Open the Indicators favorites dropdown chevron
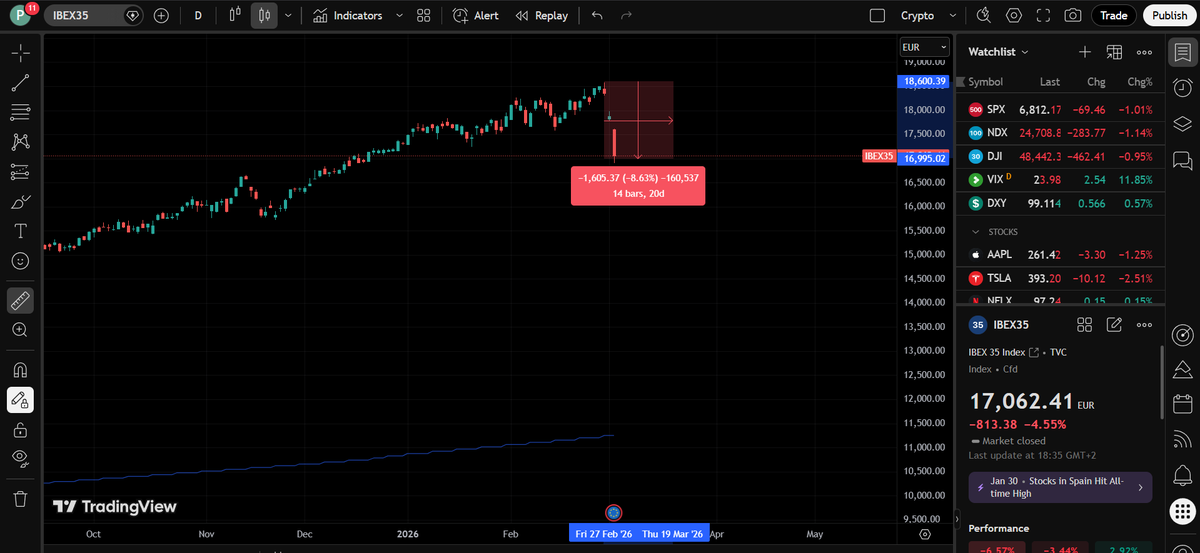Screen dimensions: 1200x553 [399, 15]
